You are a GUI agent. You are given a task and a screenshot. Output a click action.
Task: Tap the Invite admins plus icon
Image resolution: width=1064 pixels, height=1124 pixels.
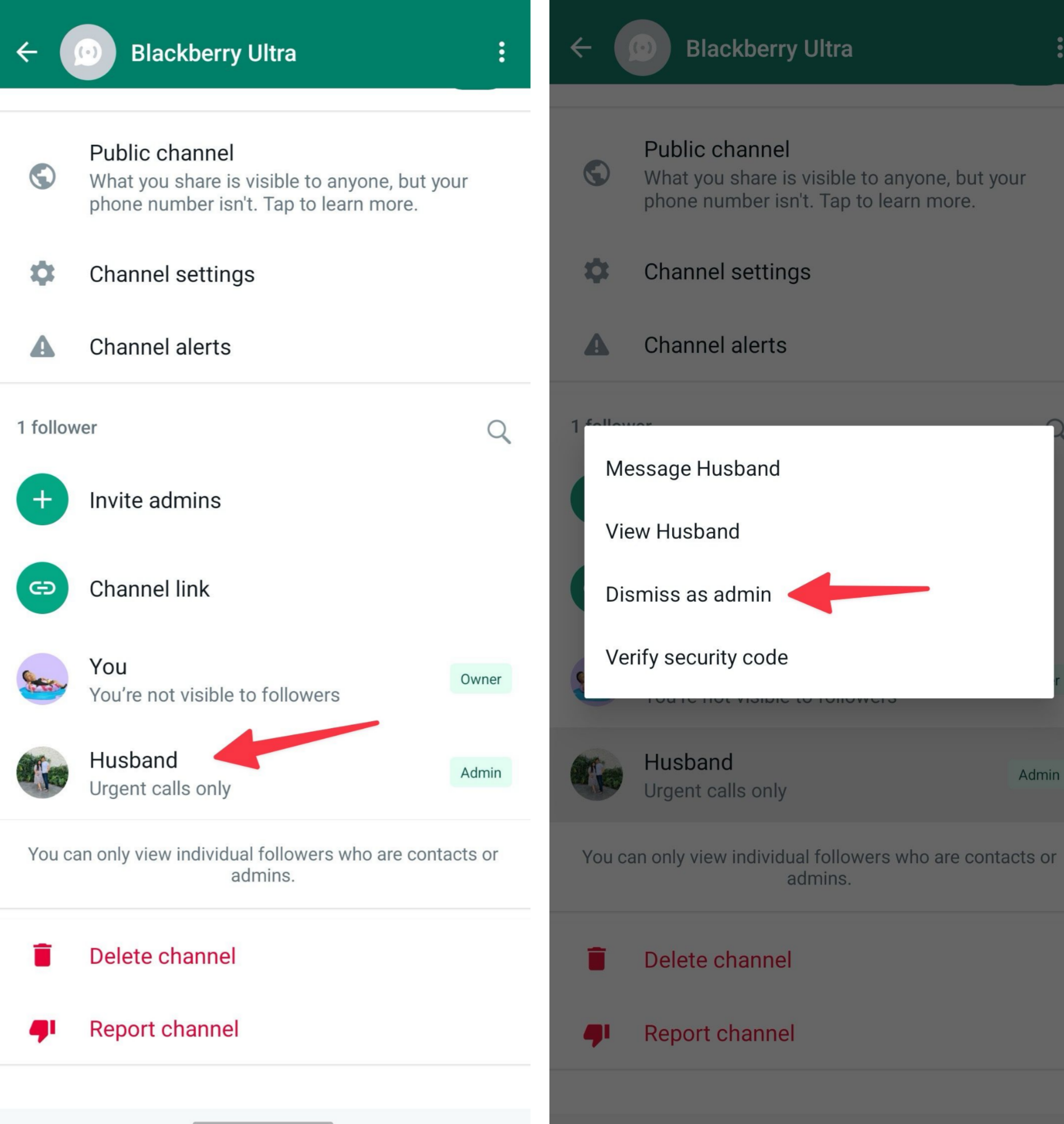[x=42, y=500]
